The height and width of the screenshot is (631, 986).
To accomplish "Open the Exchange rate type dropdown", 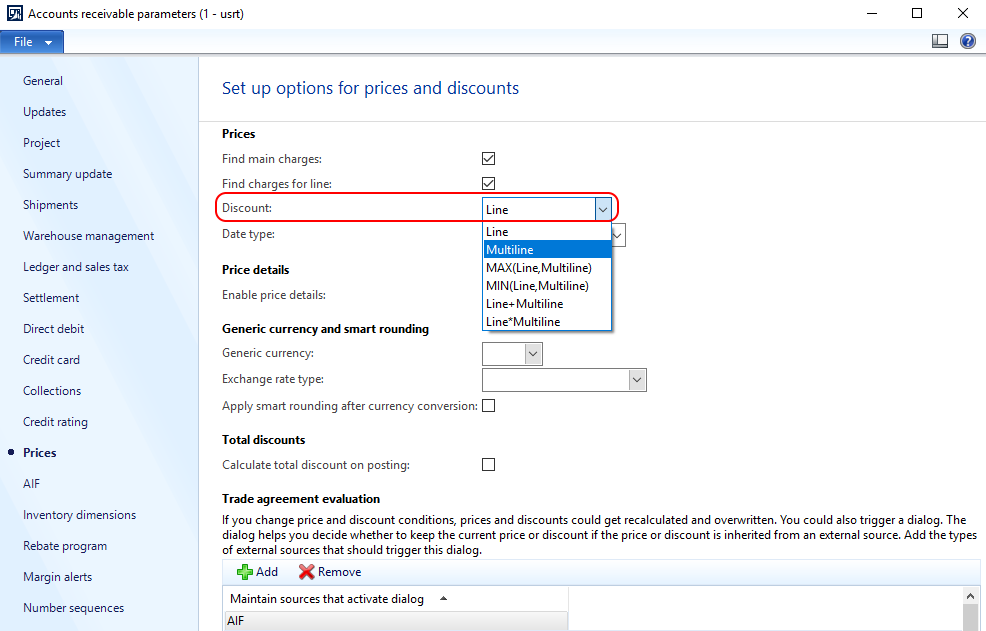I will point(637,380).
